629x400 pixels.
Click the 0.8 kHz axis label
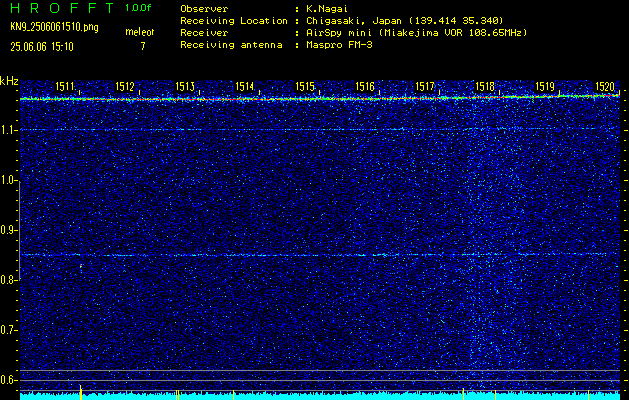tap(8, 280)
